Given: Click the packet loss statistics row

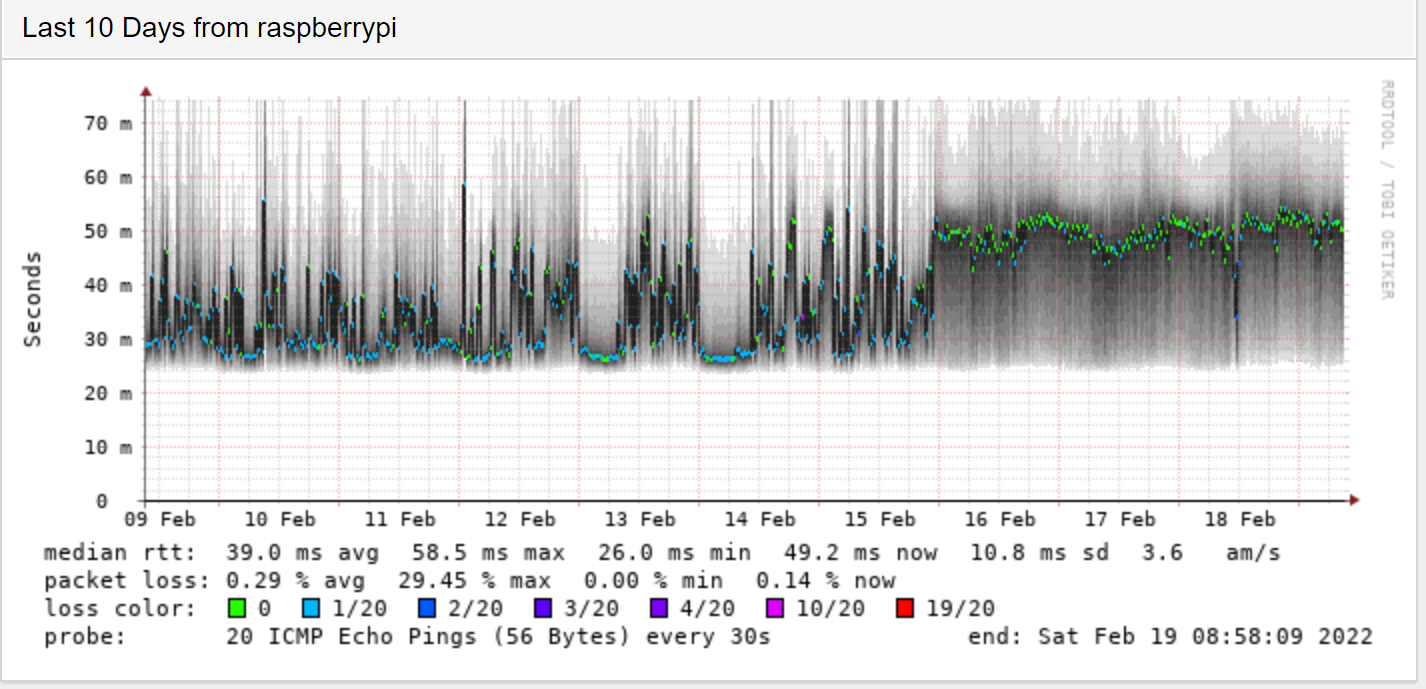Looking at the screenshot, I should point(469,581).
